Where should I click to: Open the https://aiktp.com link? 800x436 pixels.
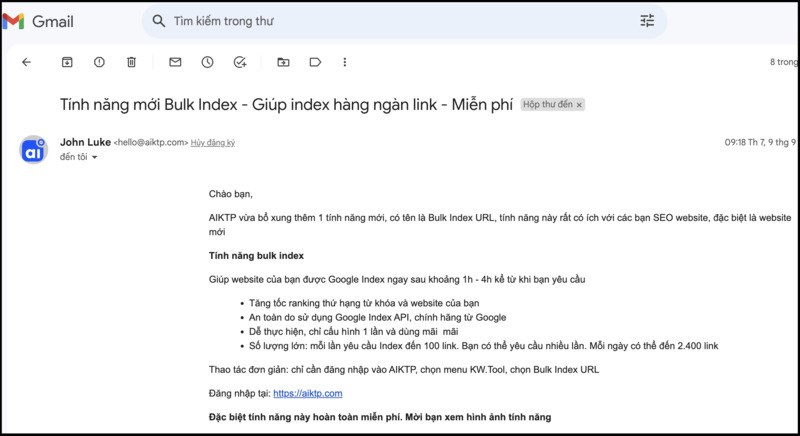pos(308,393)
